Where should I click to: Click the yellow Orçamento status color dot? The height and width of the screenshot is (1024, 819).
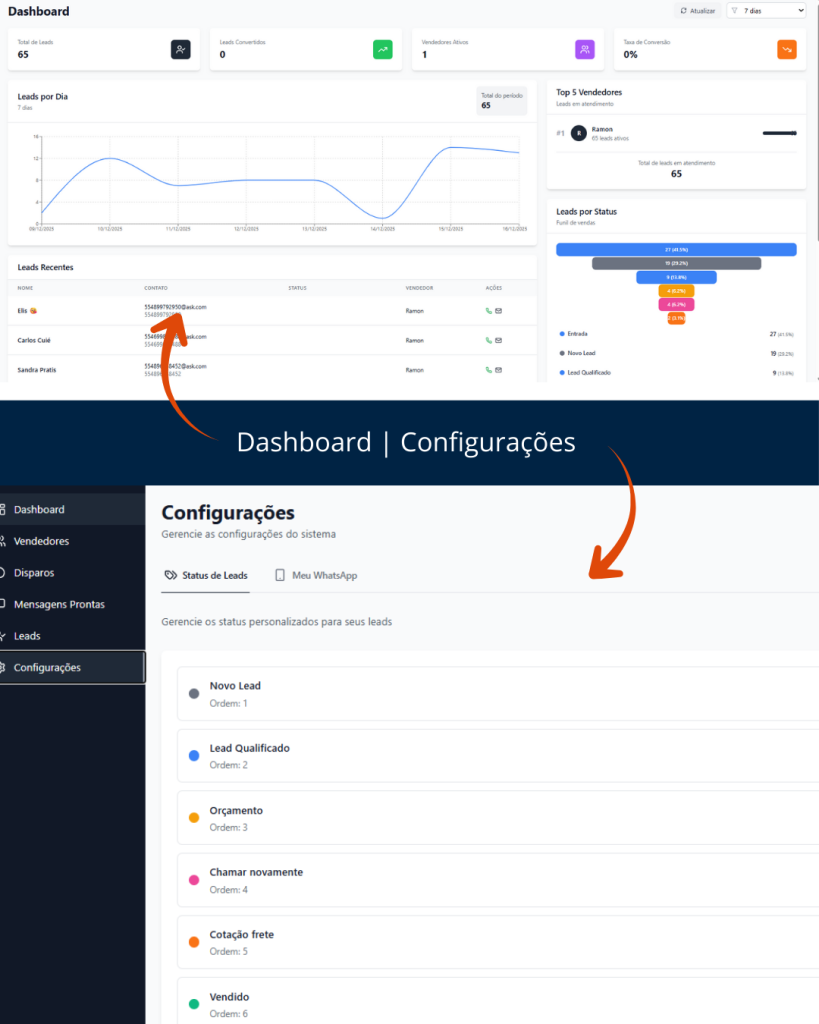(194, 818)
